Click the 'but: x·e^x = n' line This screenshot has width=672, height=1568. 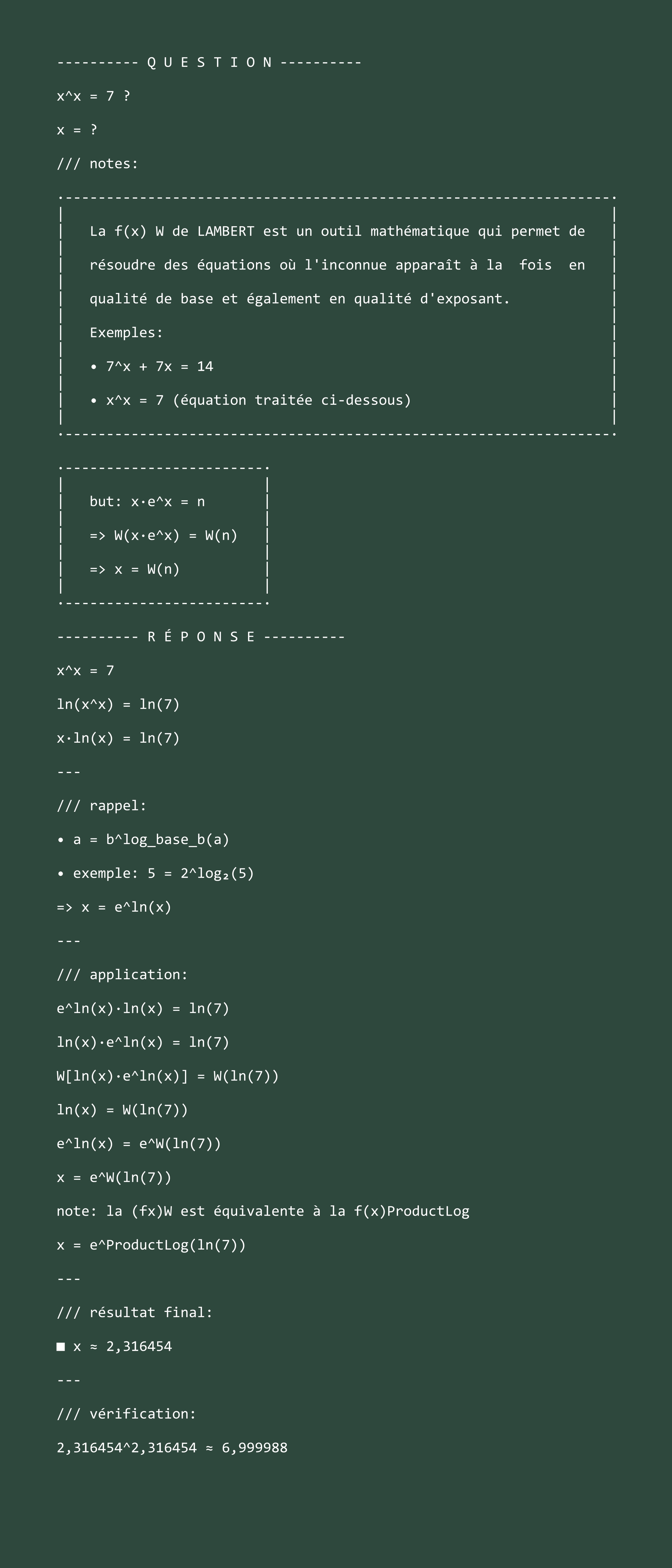147,501
